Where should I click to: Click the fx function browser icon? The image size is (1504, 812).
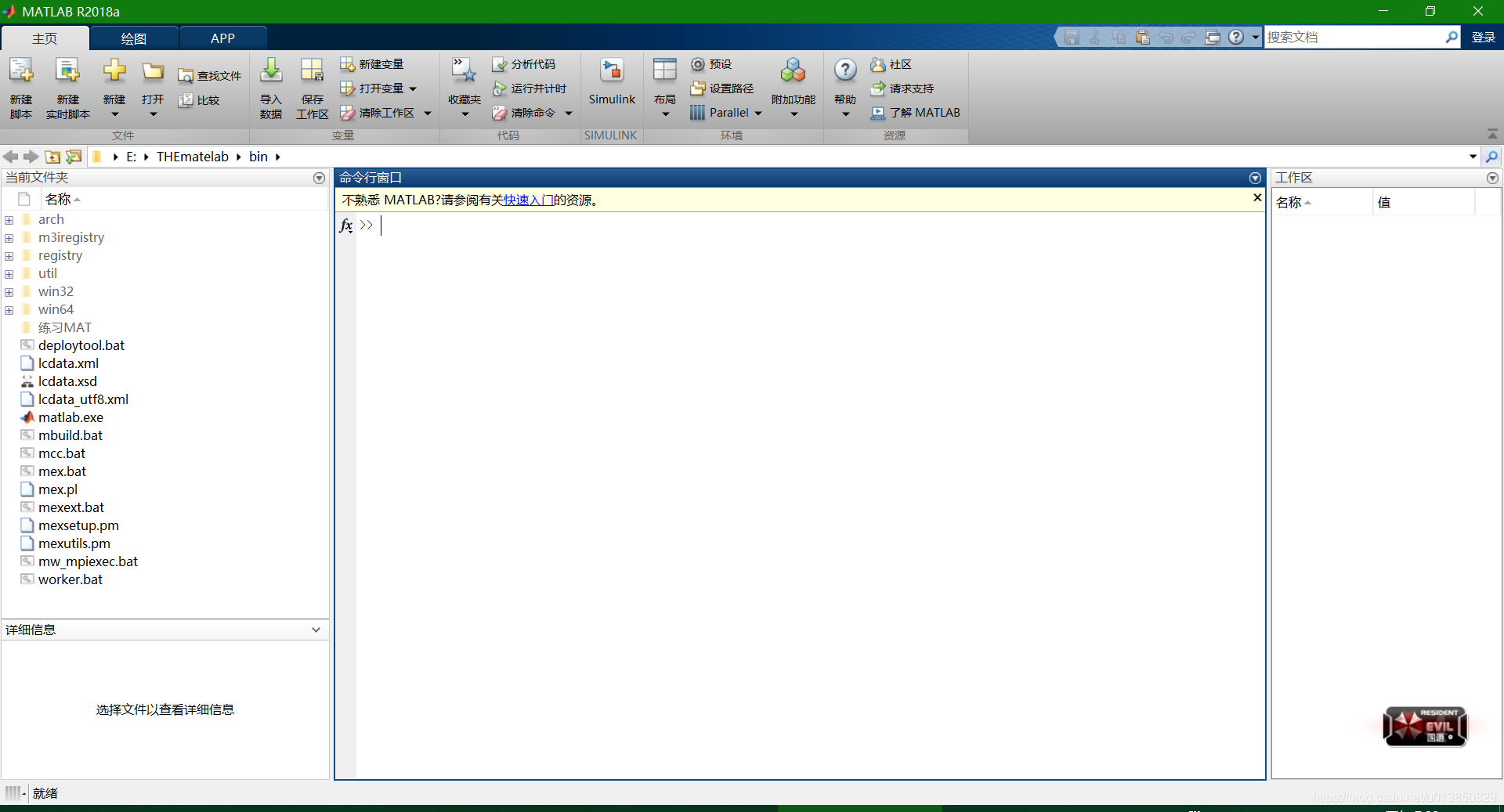[x=345, y=226]
